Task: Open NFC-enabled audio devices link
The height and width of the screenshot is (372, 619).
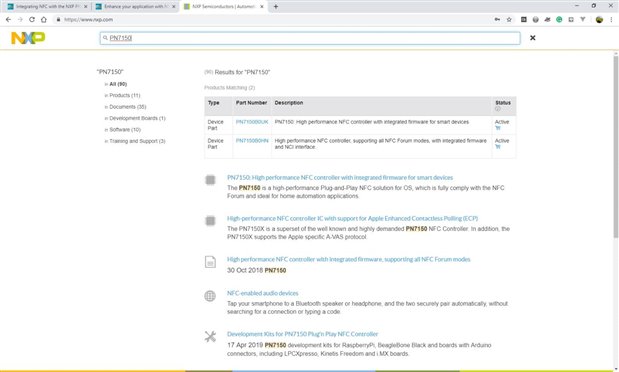Action: pos(263,293)
